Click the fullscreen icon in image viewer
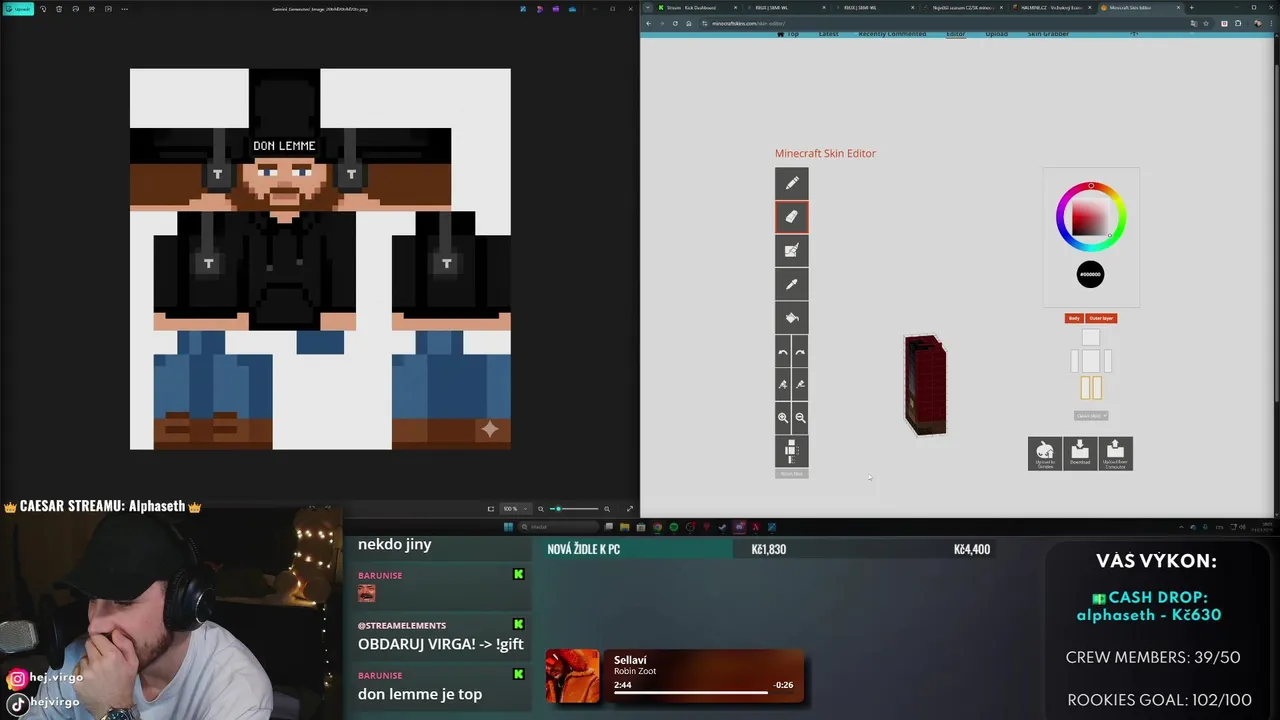The width and height of the screenshot is (1280, 720). click(629, 509)
